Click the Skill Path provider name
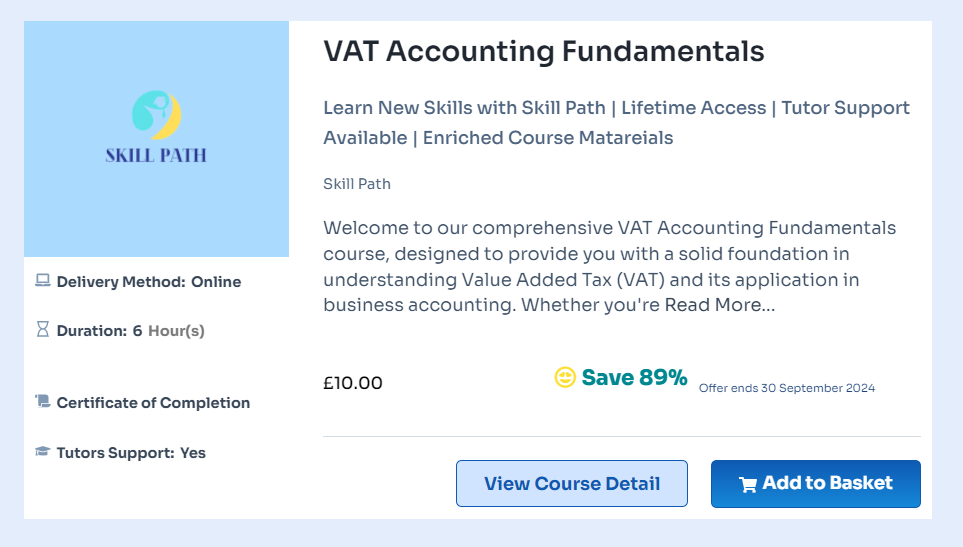The image size is (963, 547). pos(357,184)
